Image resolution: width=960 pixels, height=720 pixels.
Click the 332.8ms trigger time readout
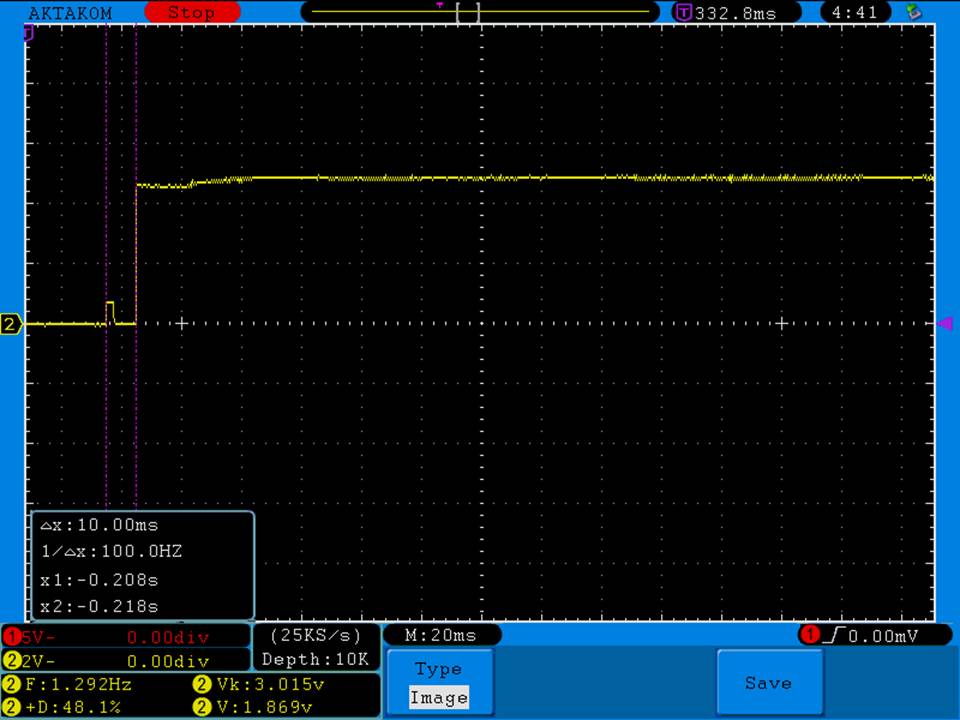(734, 13)
